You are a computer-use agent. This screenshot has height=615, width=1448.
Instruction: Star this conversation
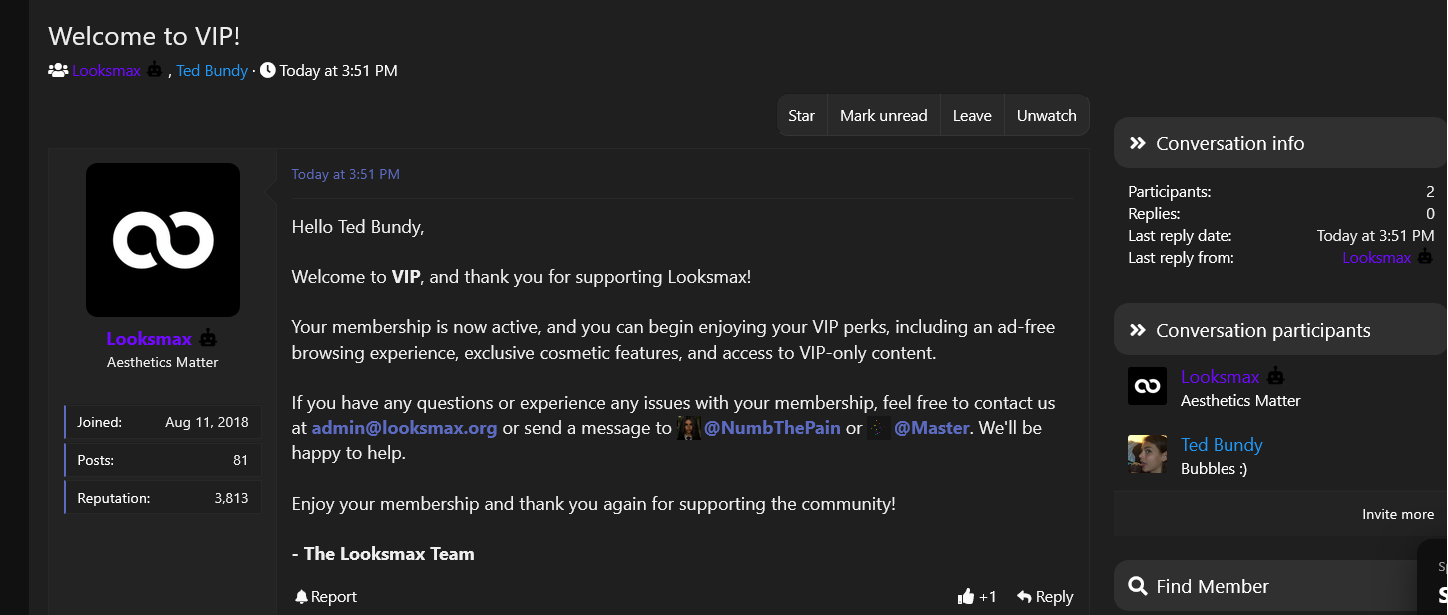[x=802, y=115]
